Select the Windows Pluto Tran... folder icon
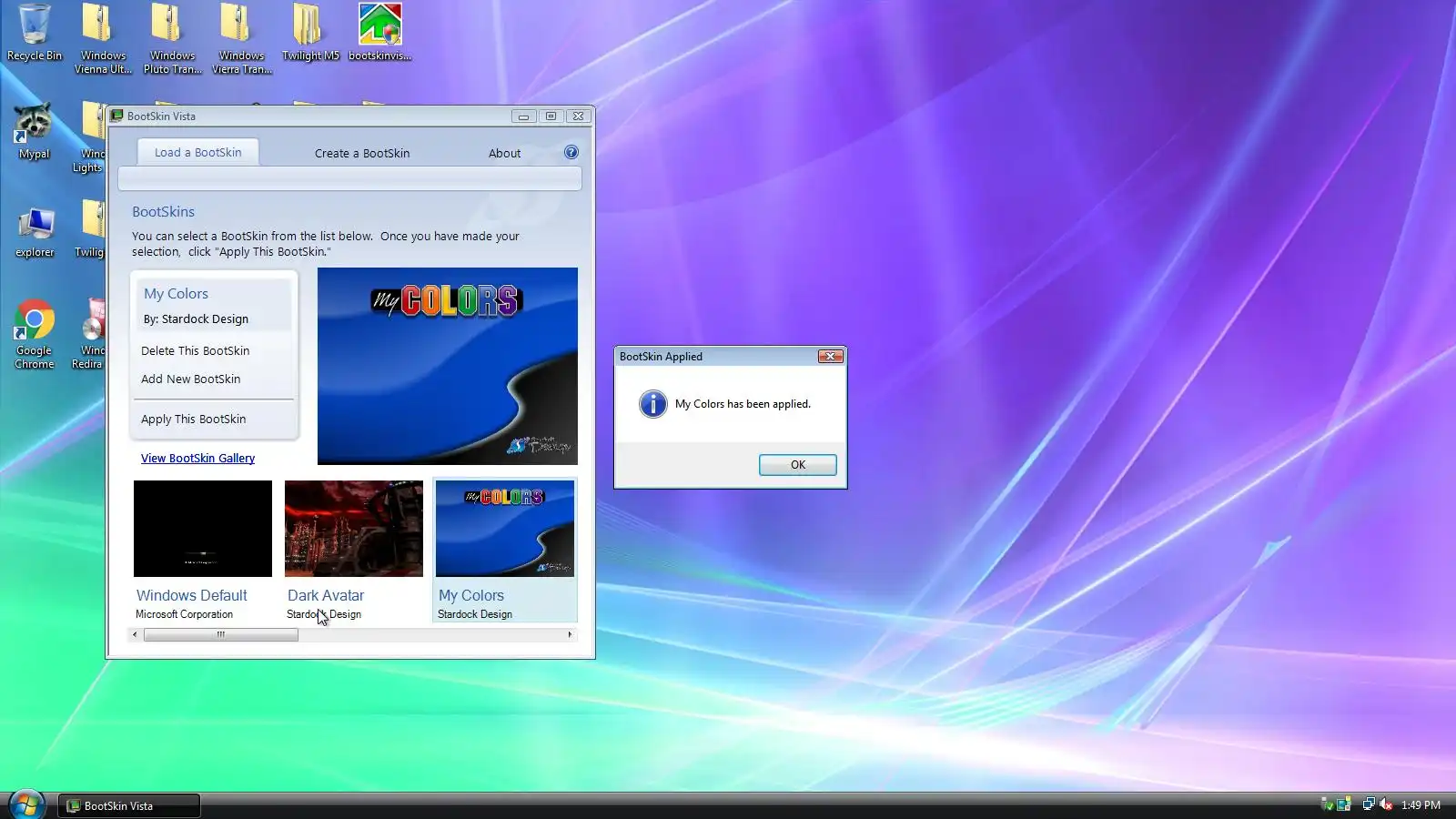This screenshot has width=1456, height=819. pos(172,38)
